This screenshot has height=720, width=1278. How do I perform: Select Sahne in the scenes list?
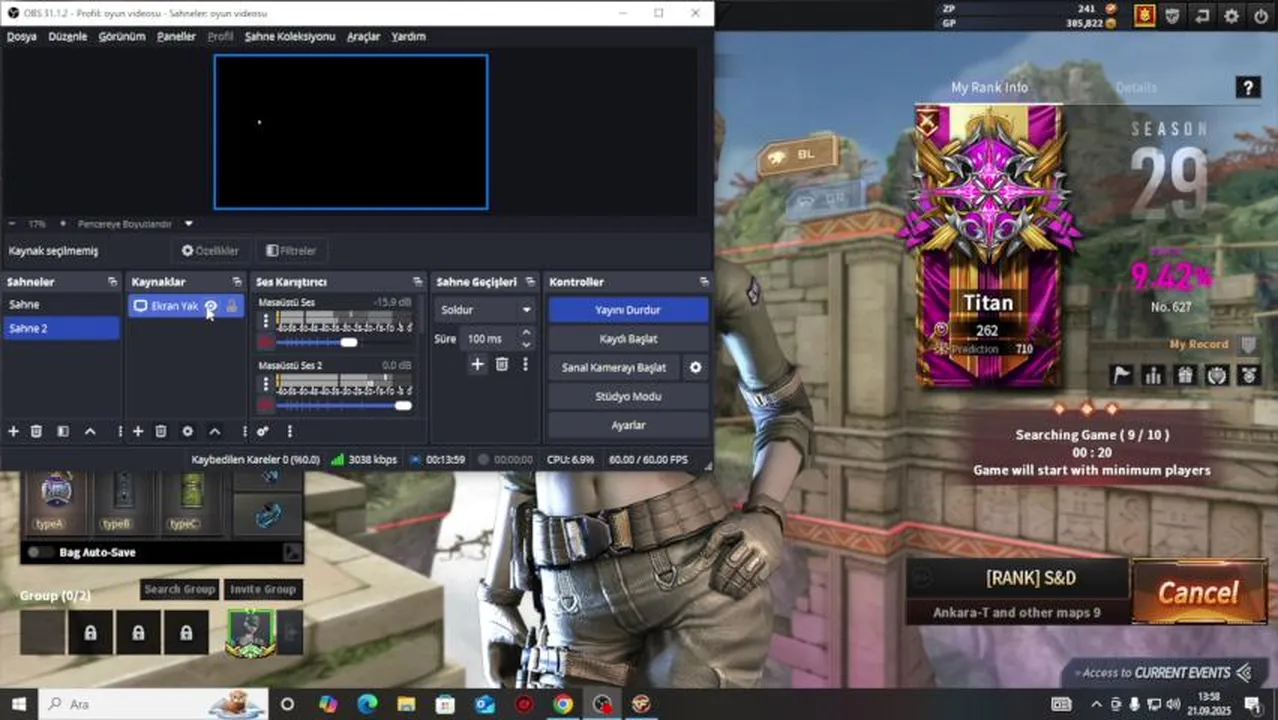tap(61, 305)
